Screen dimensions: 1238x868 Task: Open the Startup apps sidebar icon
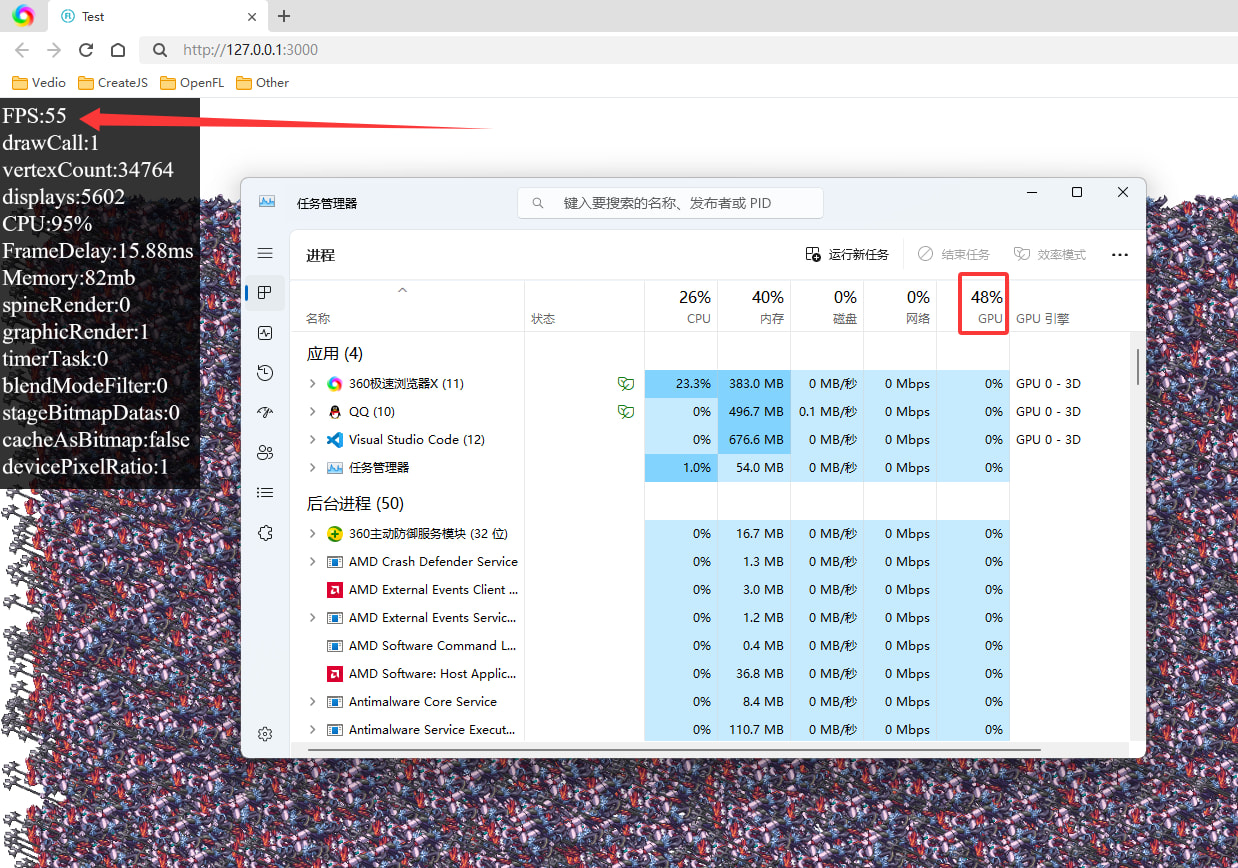coord(265,412)
